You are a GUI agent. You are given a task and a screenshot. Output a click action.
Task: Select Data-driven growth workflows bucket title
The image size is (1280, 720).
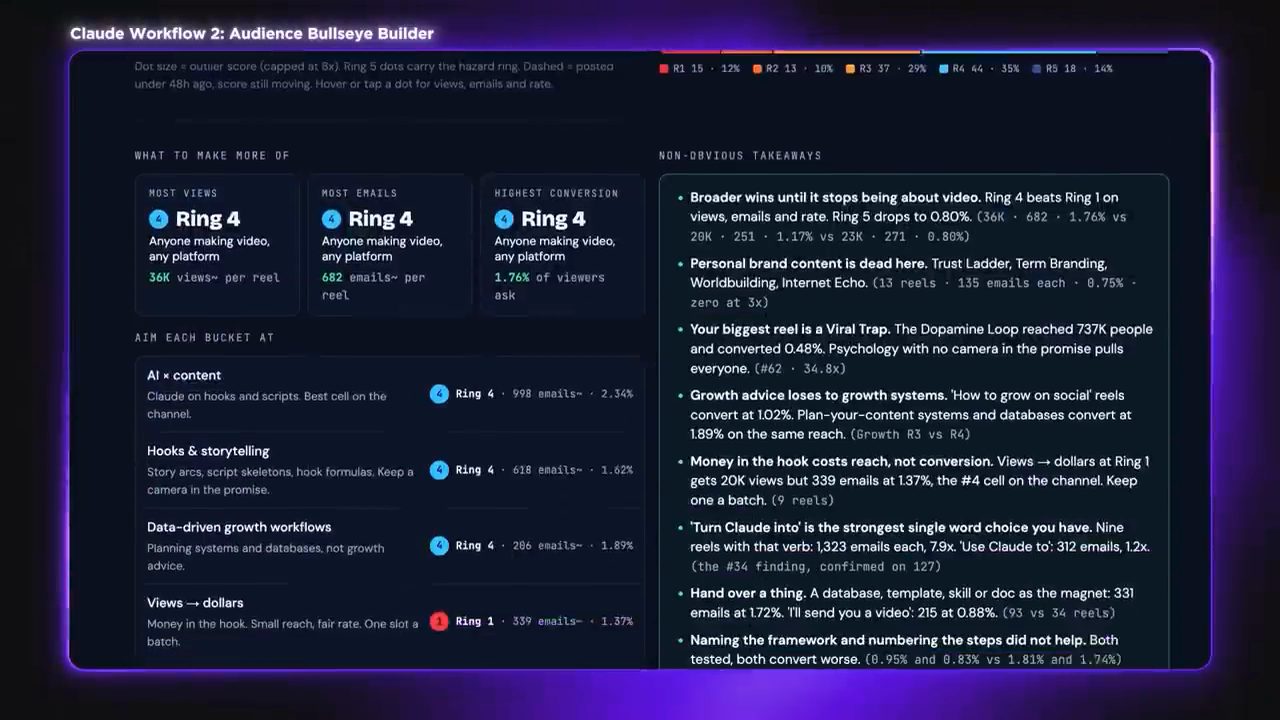click(239, 527)
